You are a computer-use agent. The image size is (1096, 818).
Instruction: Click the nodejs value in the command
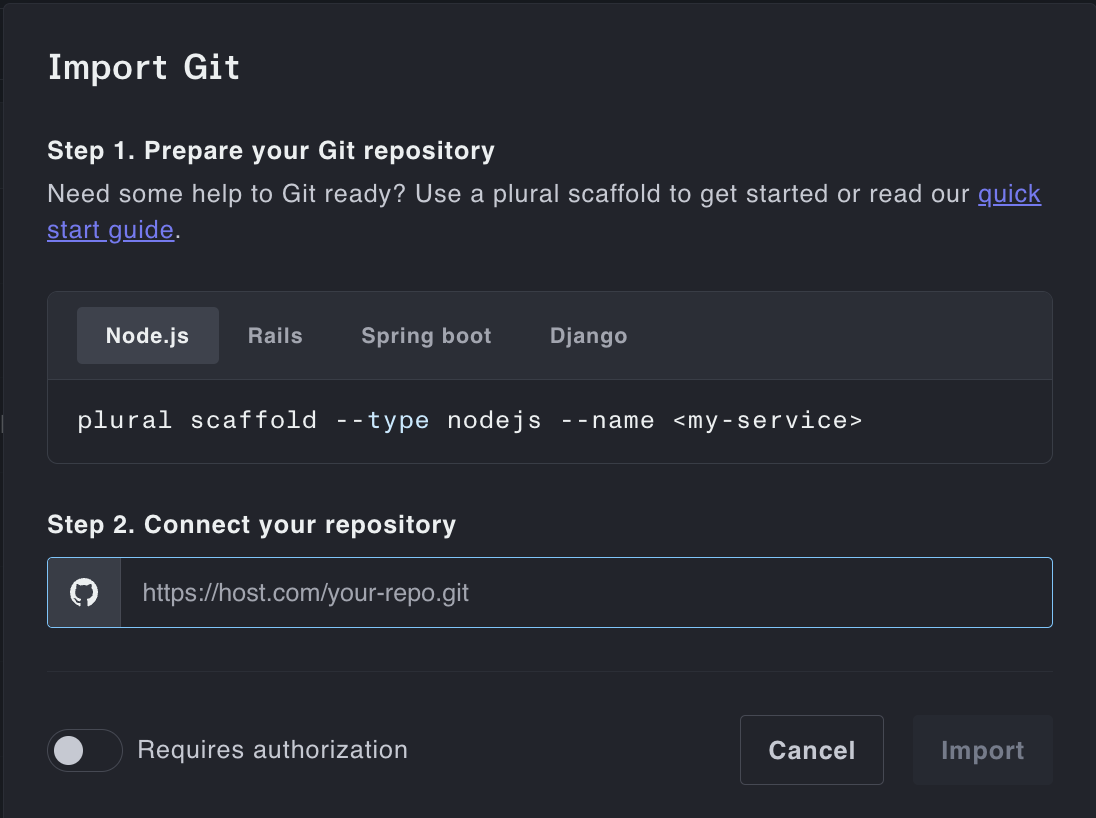494,421
